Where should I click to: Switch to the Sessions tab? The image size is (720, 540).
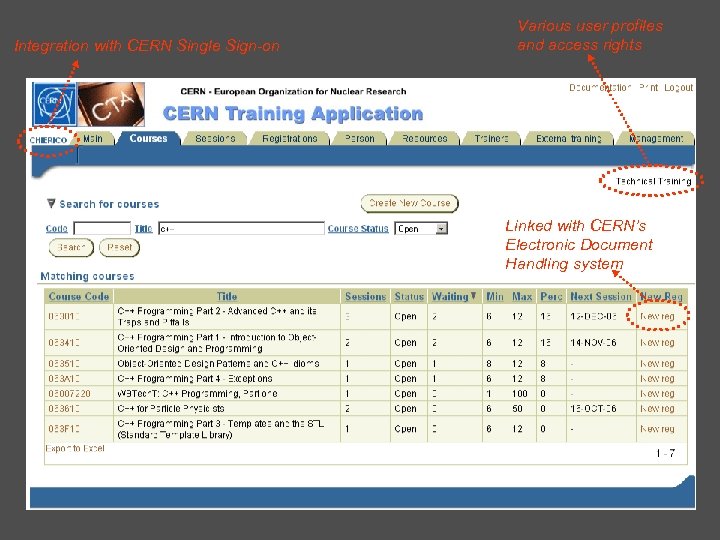215,138
